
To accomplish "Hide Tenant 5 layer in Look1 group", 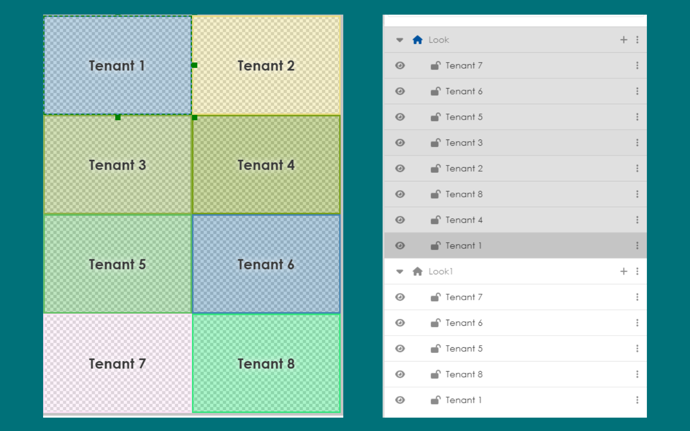I will coord(400,349).
